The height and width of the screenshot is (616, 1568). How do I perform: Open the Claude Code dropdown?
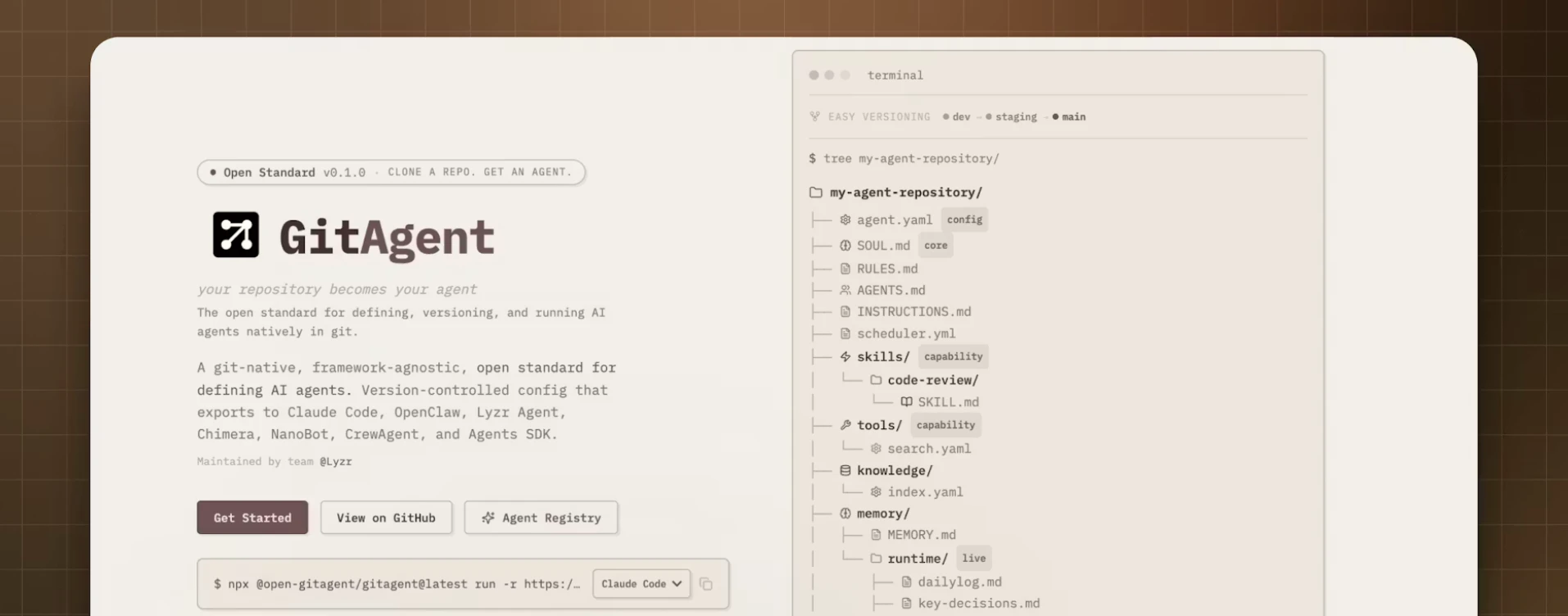pyautogui.click(x=641, y=584)
